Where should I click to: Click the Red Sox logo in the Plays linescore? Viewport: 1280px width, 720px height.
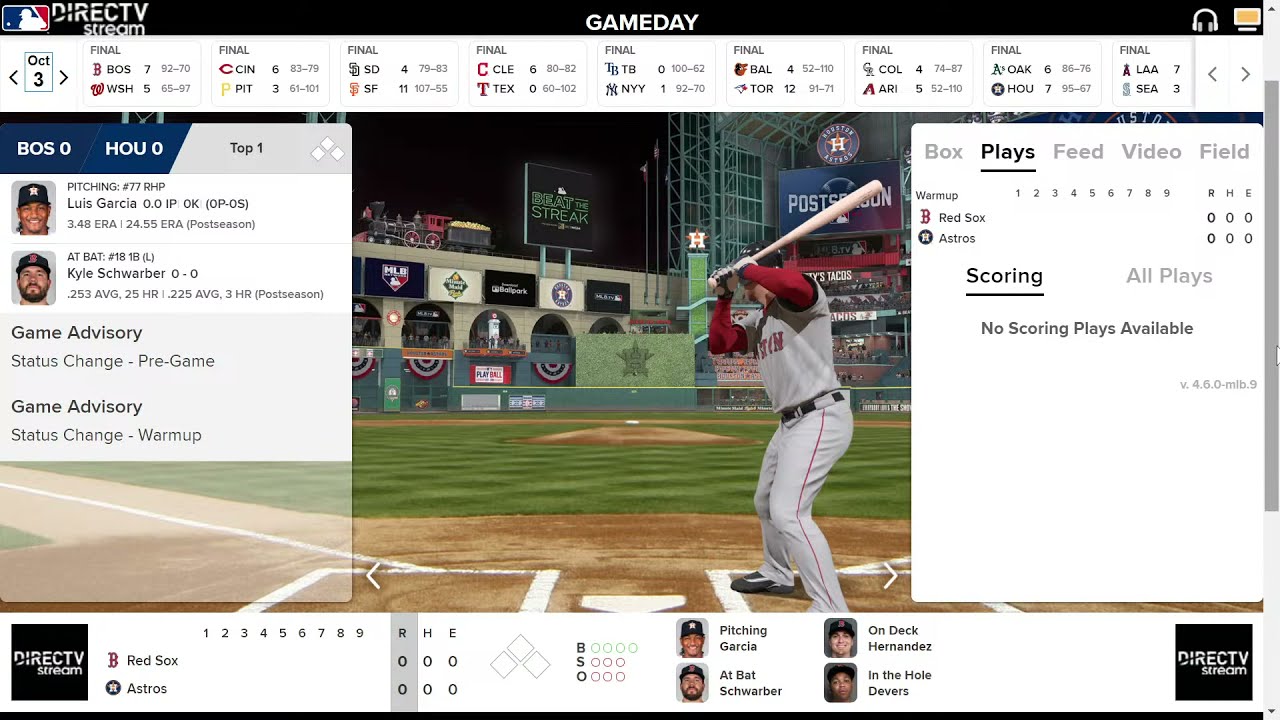pyautogui.click(x=925, y=217)
